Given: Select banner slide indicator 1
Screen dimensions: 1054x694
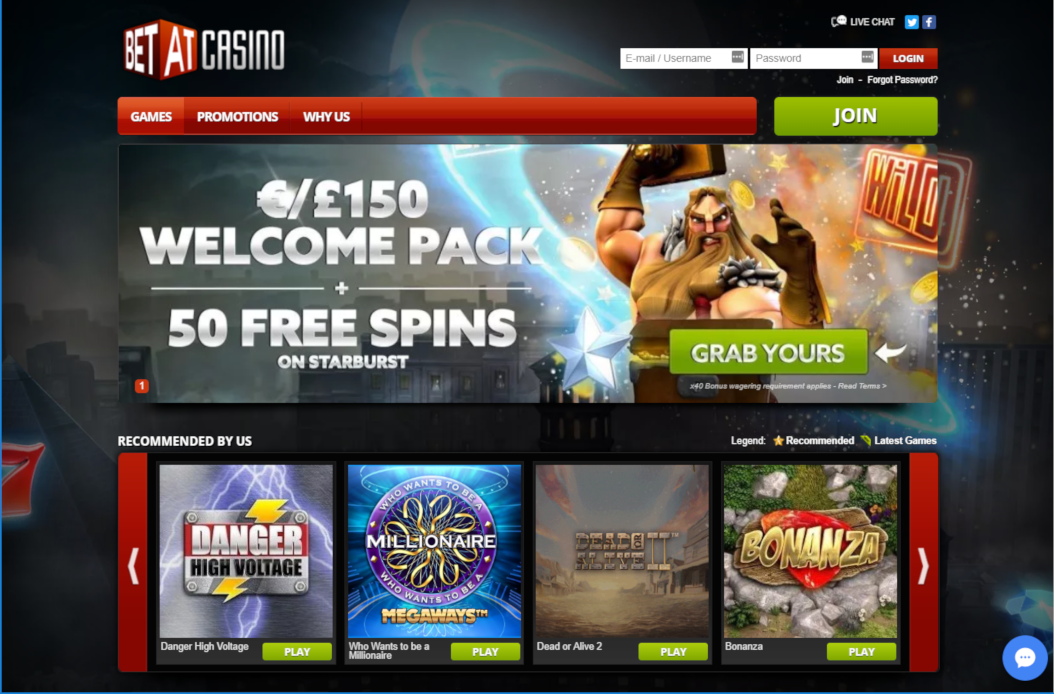Looking at the screenshot, I should [142, 386].
